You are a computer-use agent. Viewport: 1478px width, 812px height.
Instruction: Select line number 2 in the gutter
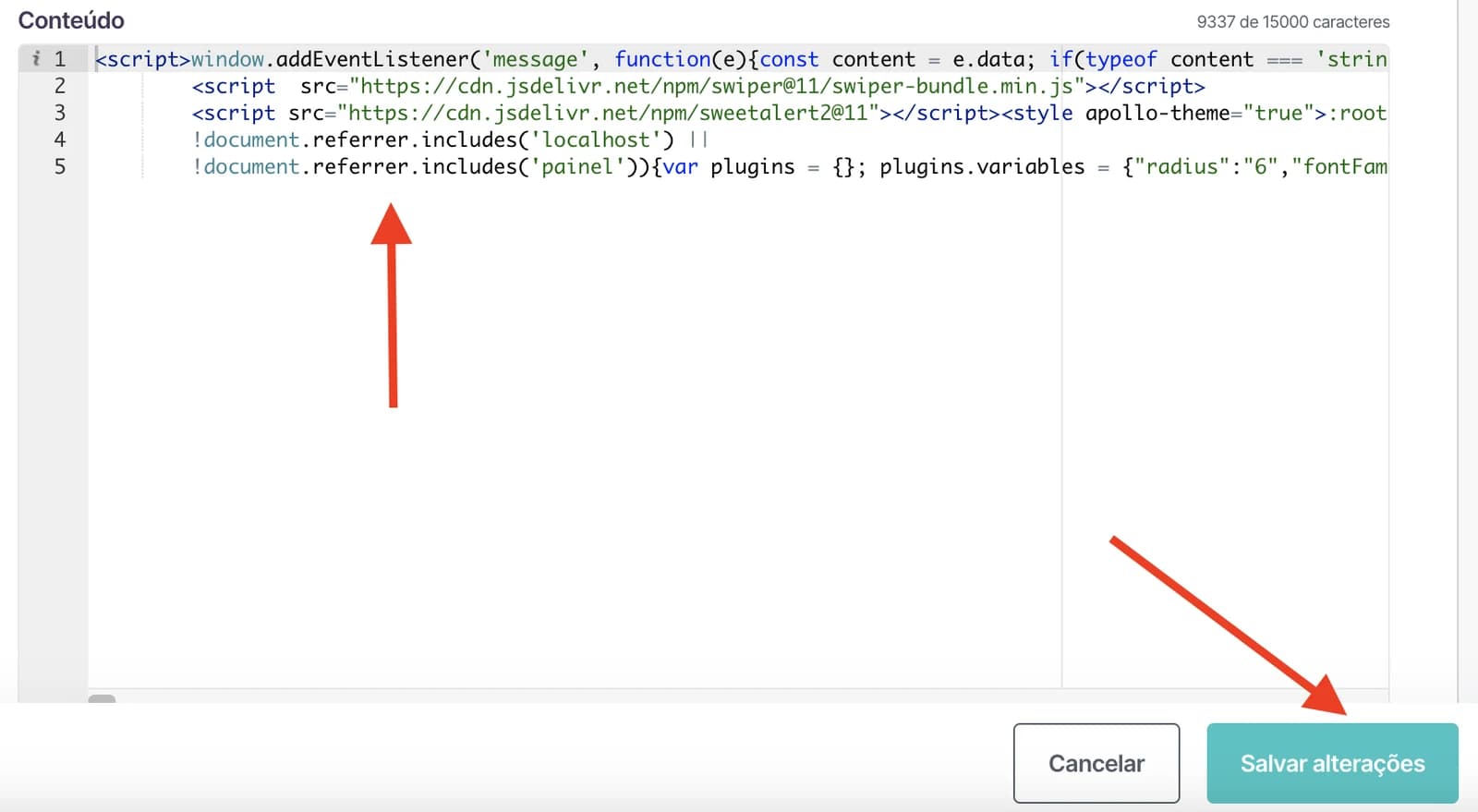60,86
